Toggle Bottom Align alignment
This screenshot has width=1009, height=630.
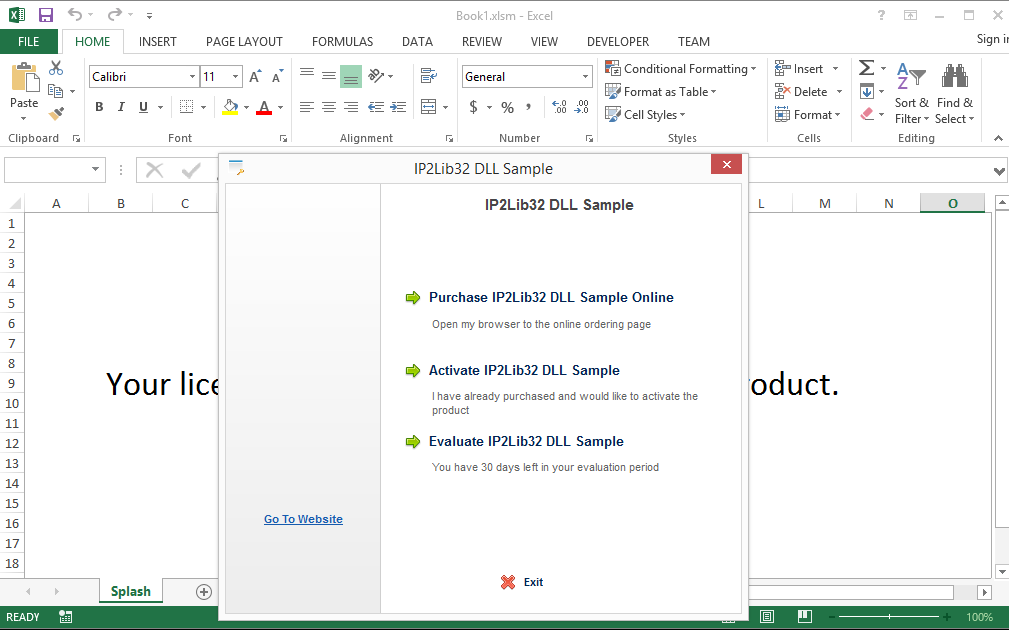351,77
